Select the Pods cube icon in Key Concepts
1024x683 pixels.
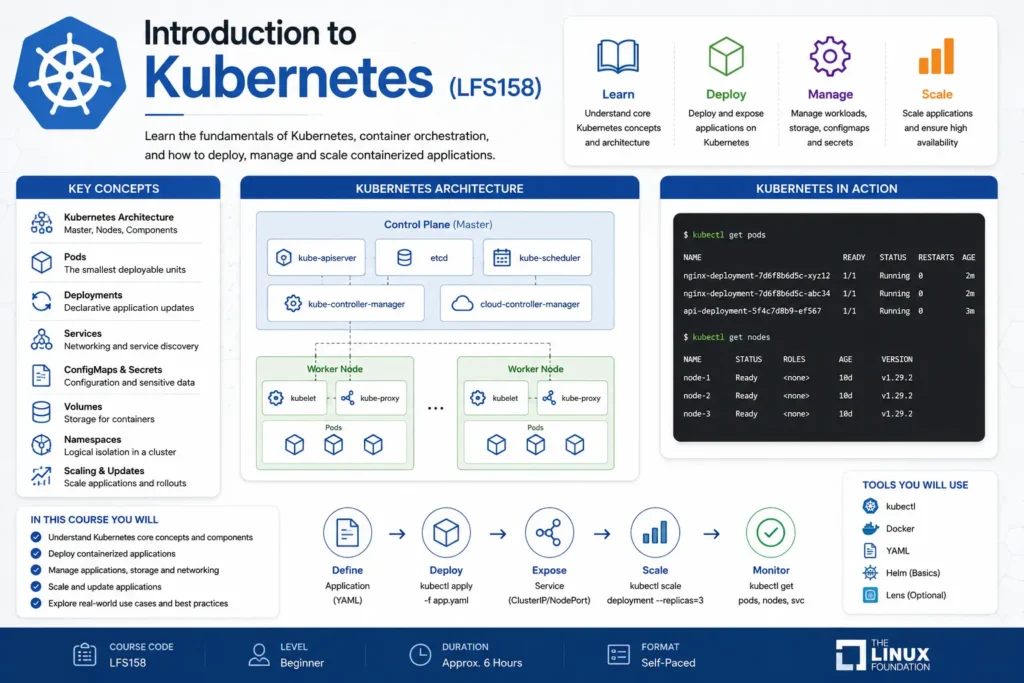click(42, 262)
